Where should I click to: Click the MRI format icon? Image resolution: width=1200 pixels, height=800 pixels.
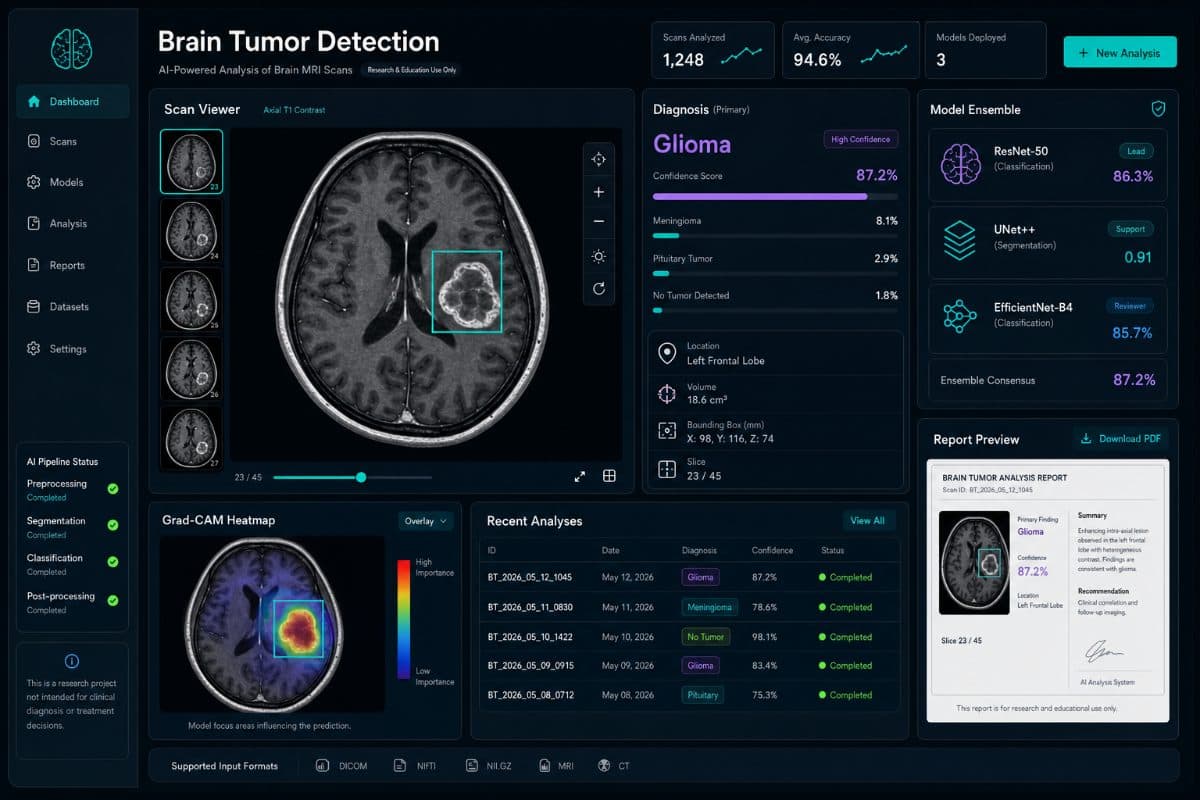[x=544, y=766]
